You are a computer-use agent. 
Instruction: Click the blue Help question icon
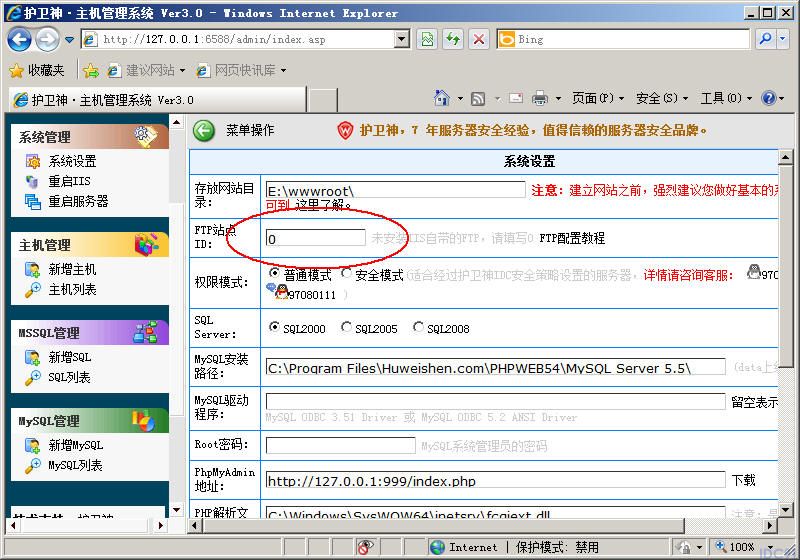pyautogui.click(x=769, y=97)
